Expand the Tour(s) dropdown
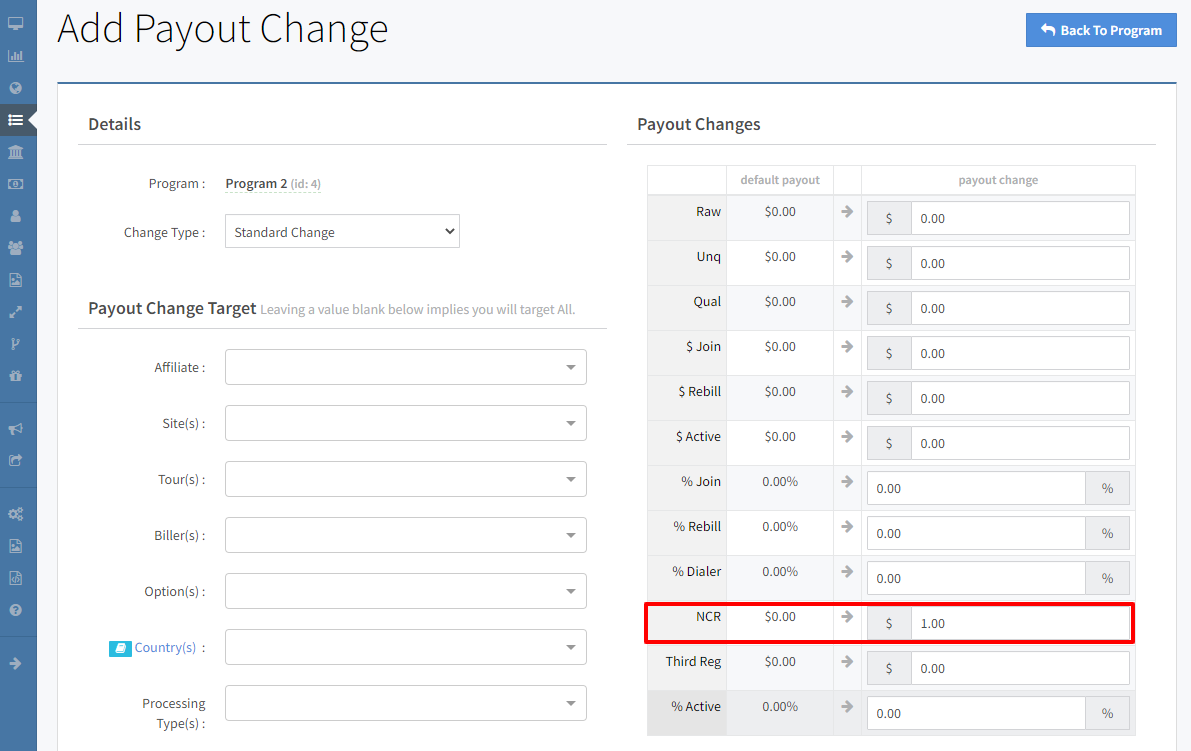Viewport: 1191px width, 751px height. click(405, 479)
